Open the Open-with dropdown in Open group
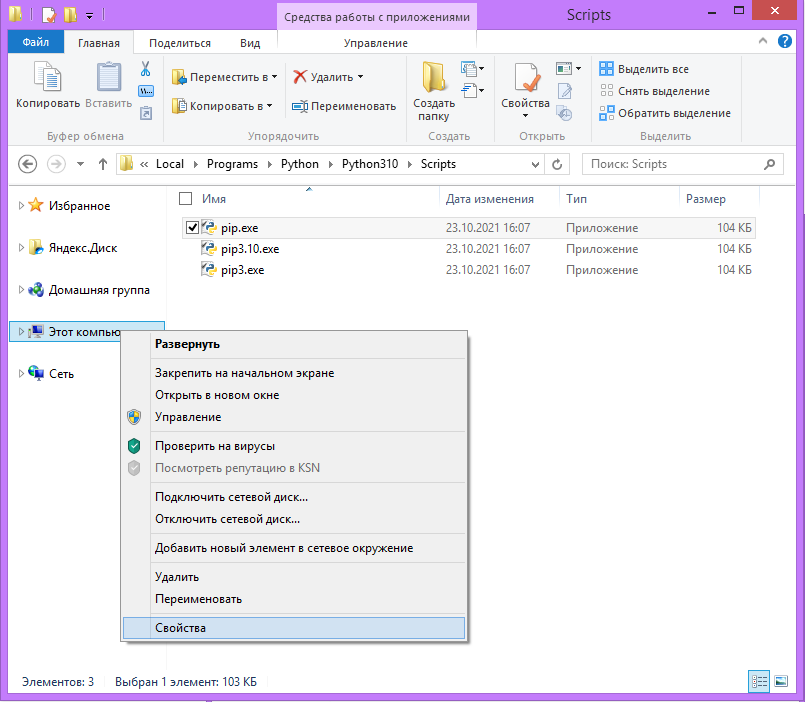805x702 pixels. point(568,68)
